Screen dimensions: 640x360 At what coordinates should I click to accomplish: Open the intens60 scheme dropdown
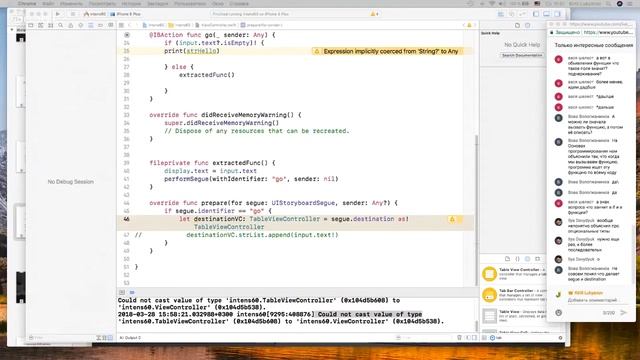(x=95, y=14)
